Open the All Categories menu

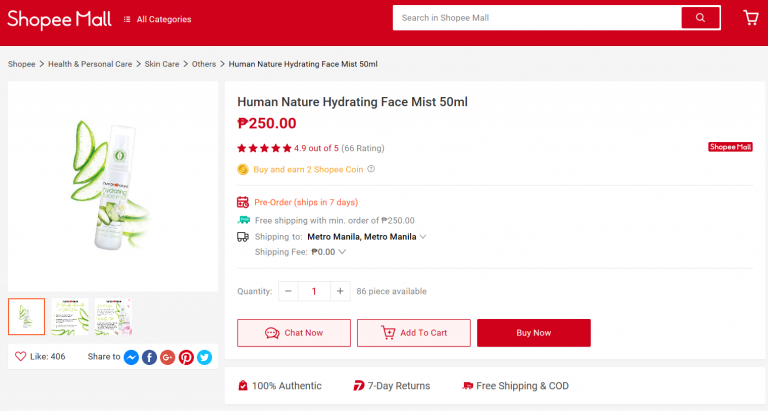click(x=157, y=19)
